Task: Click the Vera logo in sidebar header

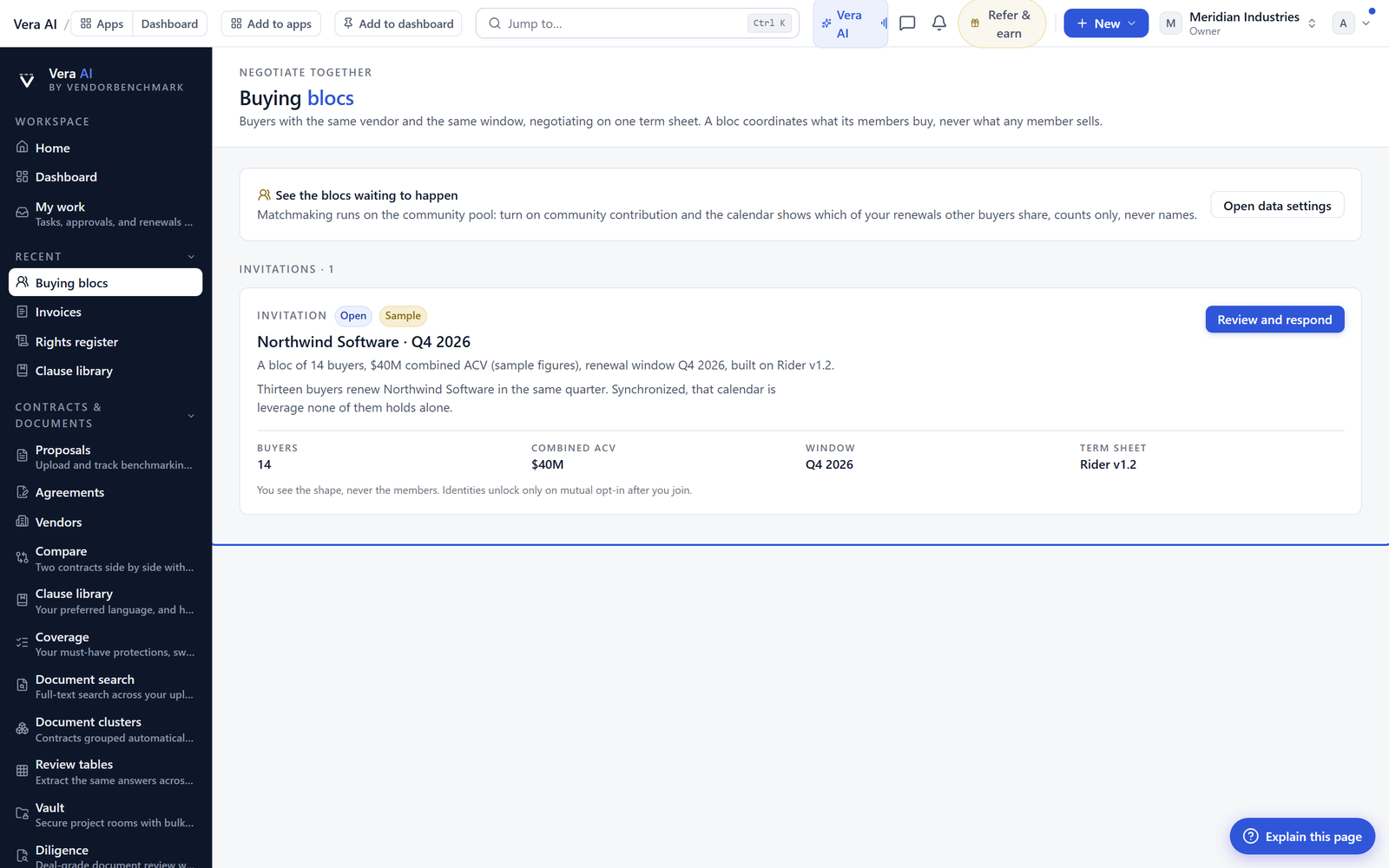Action: tap(27, 80)
